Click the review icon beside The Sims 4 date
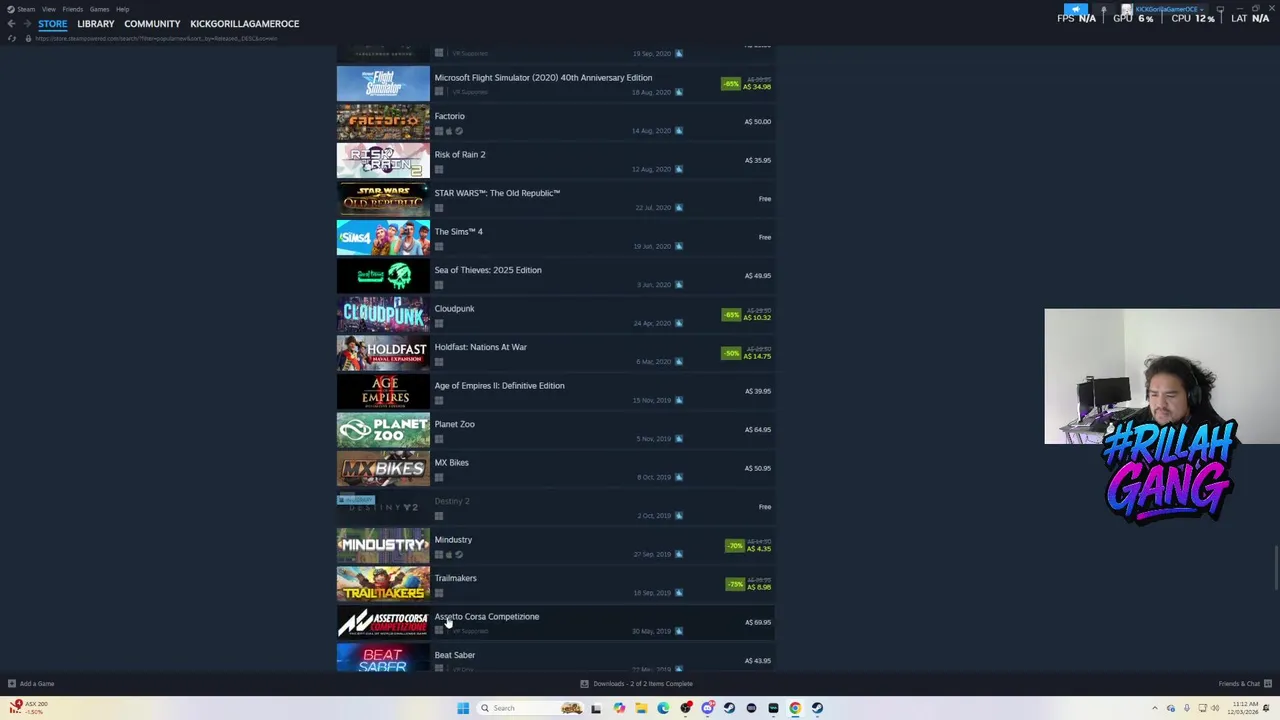Image resolution: width=1280 pixels, height=720 pixels. pyautogui.click(x=678, y=246)
